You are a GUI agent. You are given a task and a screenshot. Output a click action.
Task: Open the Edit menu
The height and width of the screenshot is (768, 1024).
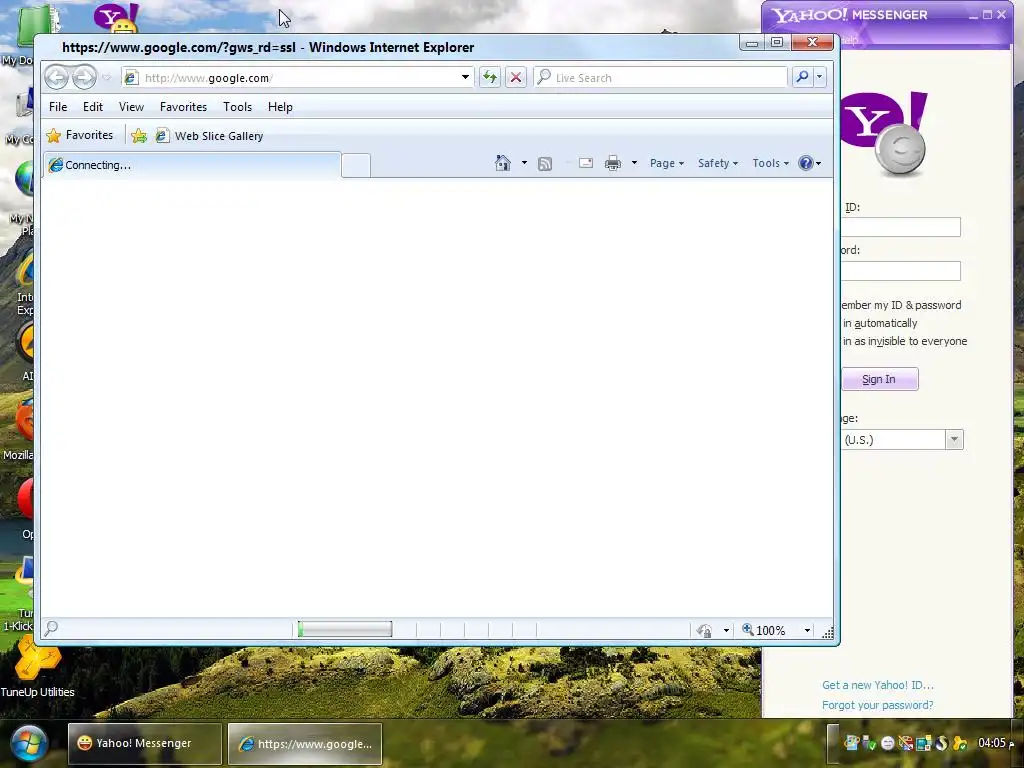pyautogui.click(x=93, y=106)
